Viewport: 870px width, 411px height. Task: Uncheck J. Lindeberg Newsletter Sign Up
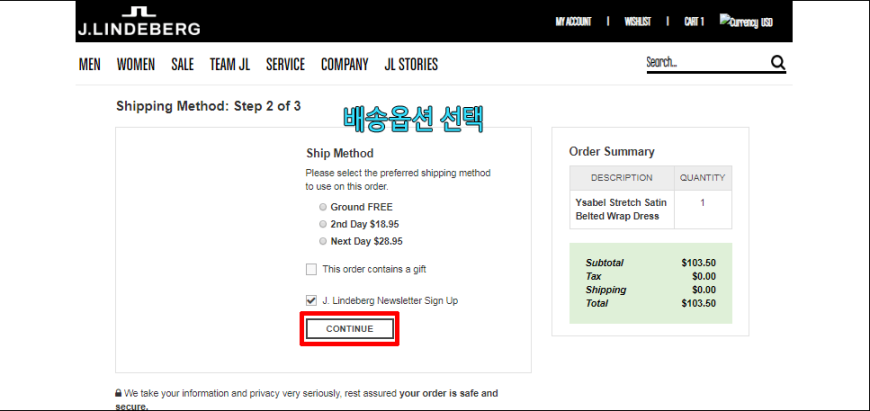tap(311, 301)
